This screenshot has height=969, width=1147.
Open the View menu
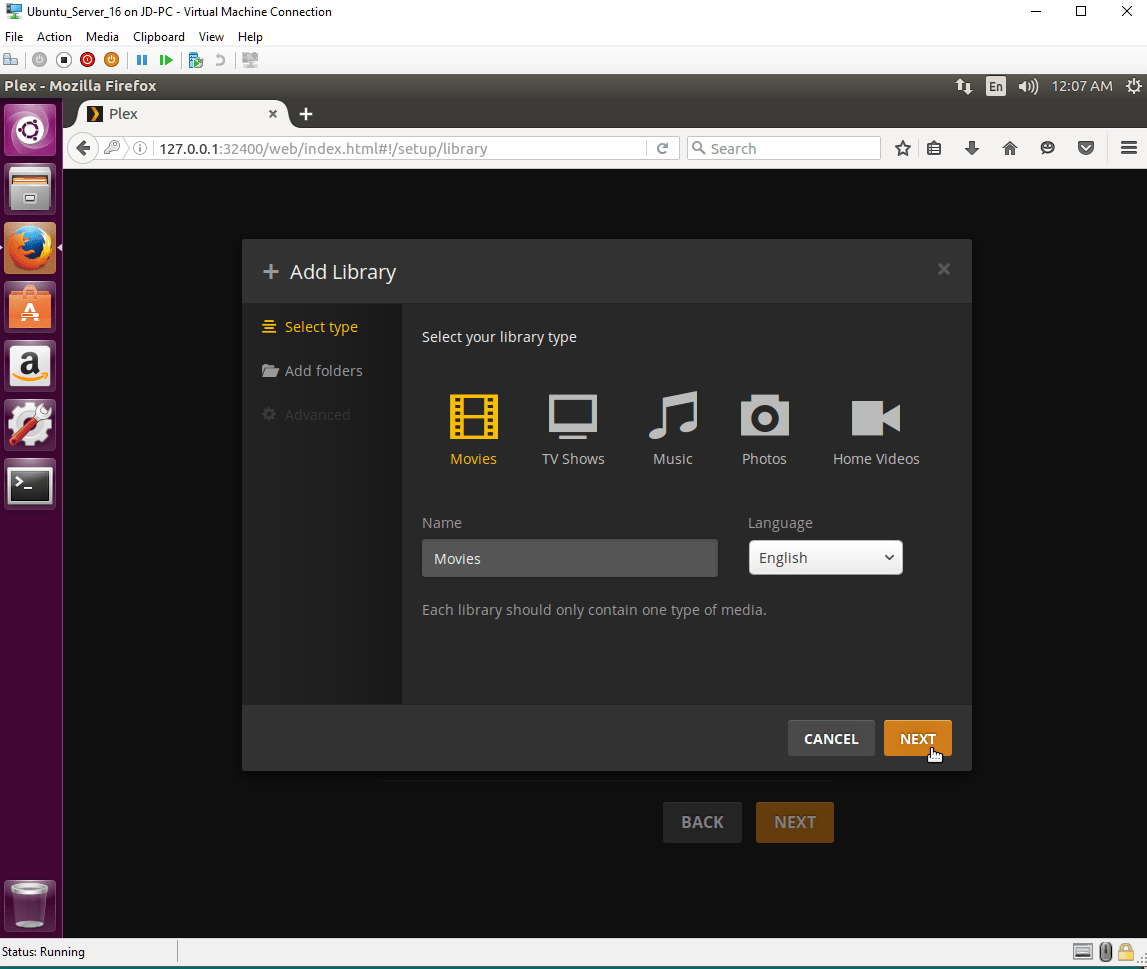tap(211, 37)
